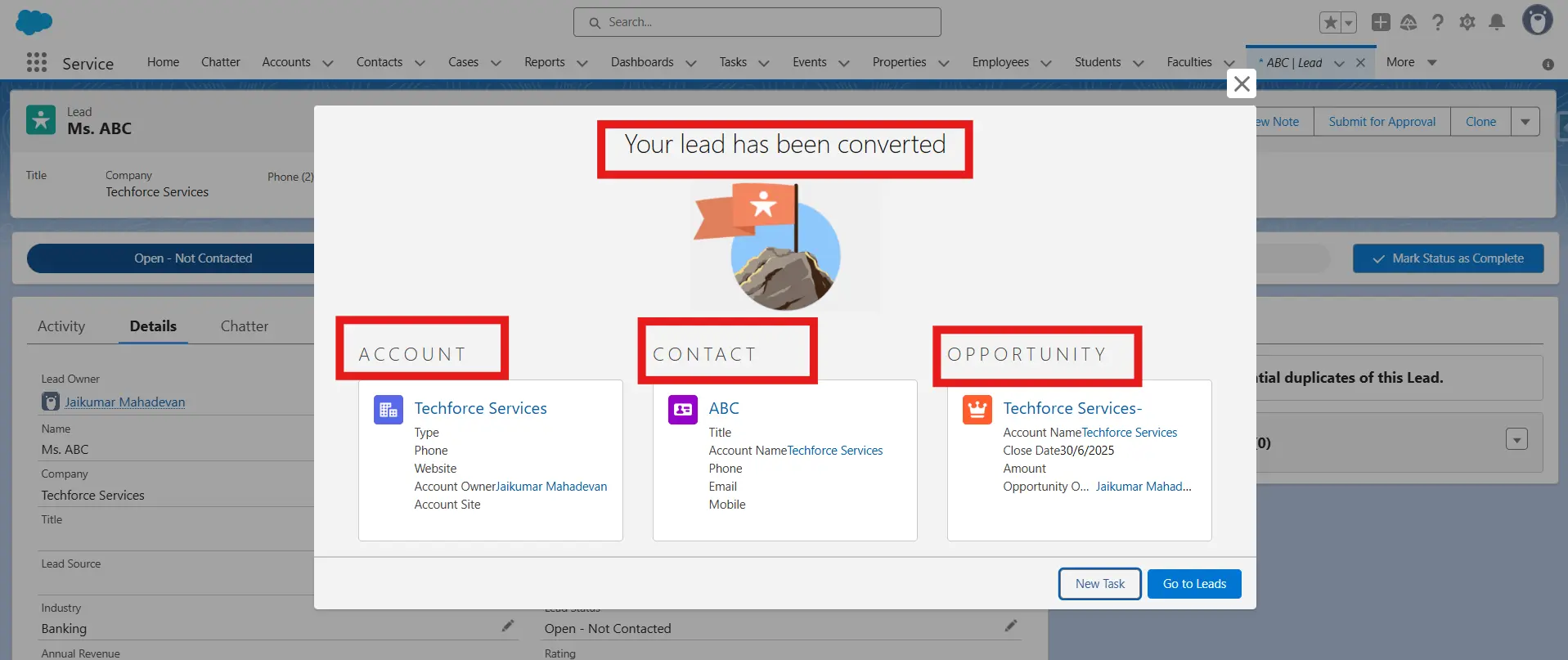Image resolution: width=1568 pixels, height=660 pixels.
Task: Click the Lead Owner avatar icon
Action: click(x=51, y=402)
